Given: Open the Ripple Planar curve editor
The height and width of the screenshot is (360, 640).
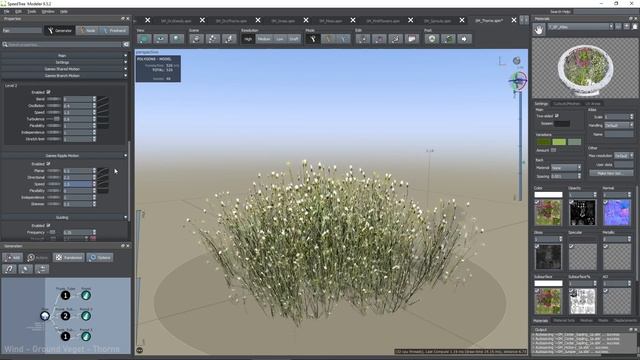Looking at the screenshot, I should [103, 171].
